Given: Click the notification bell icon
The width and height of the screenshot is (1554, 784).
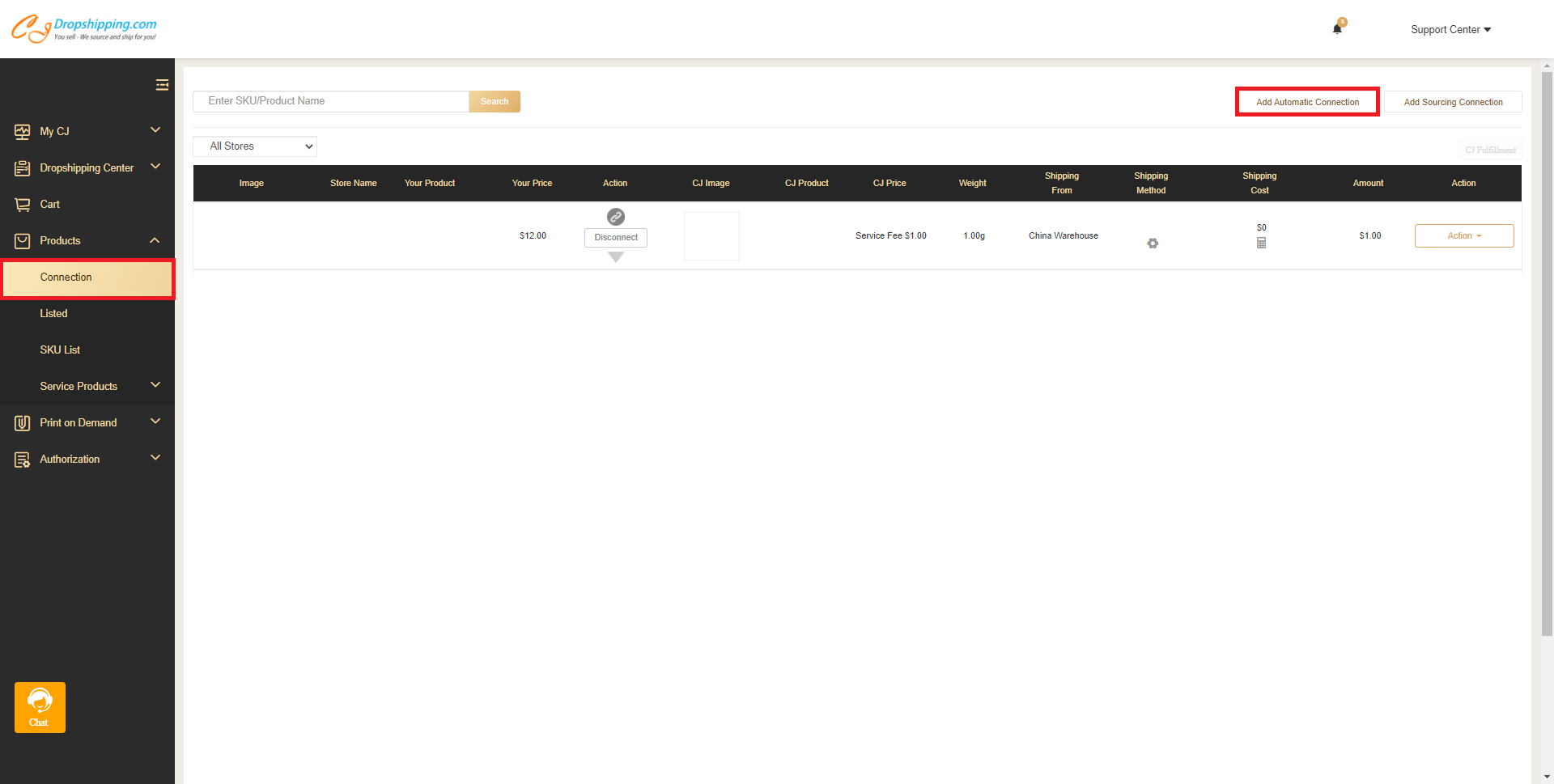Looking at the screenshot, I should 1337,29.
